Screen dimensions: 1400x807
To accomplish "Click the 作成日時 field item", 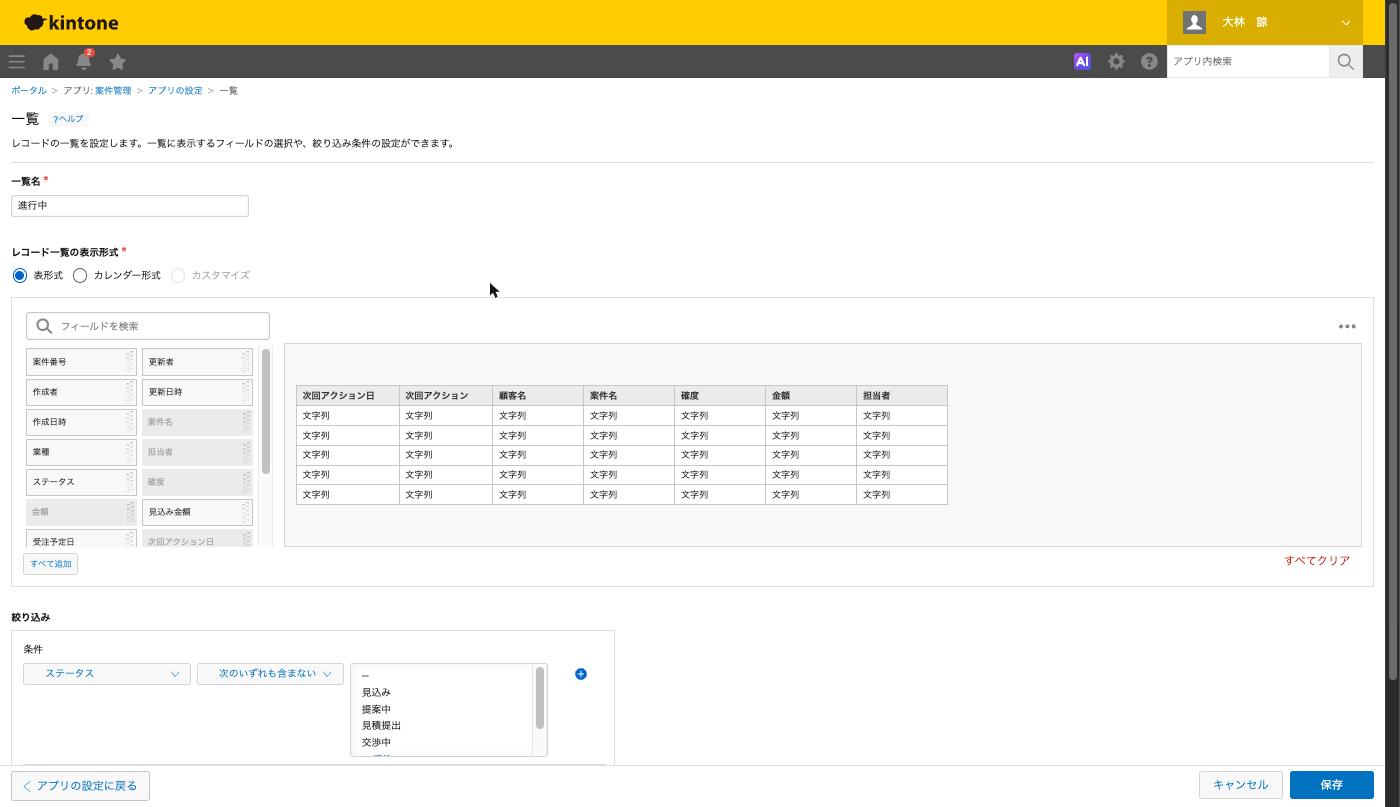I will 81,422.
